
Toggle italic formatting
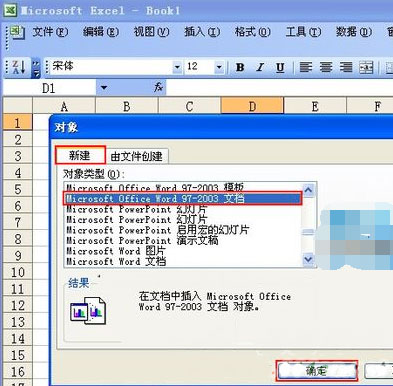click(260, 68)
